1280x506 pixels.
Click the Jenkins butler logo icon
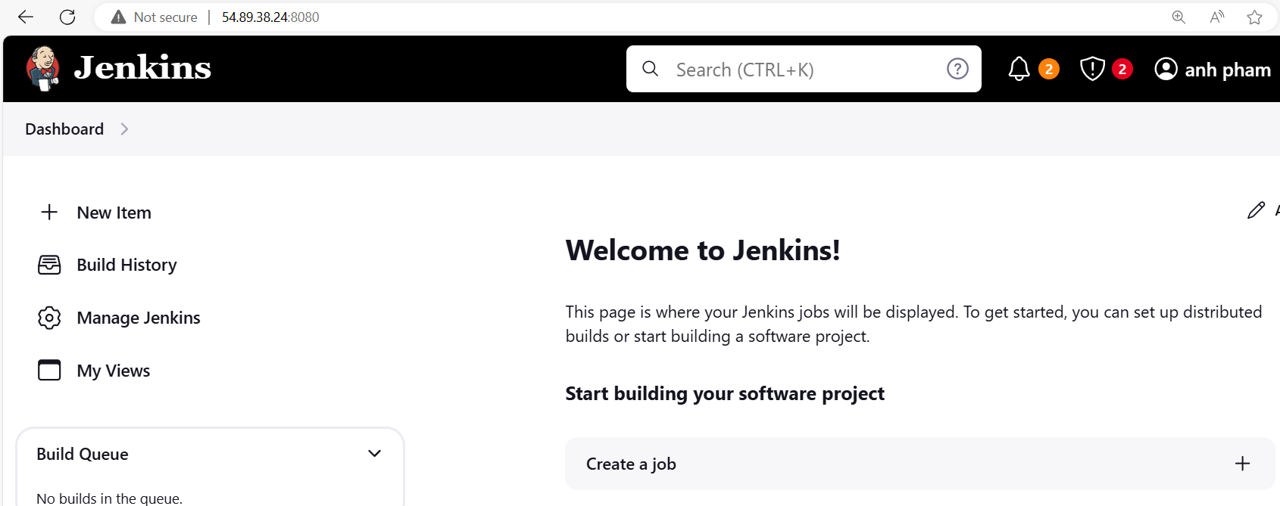click(43, 68)
